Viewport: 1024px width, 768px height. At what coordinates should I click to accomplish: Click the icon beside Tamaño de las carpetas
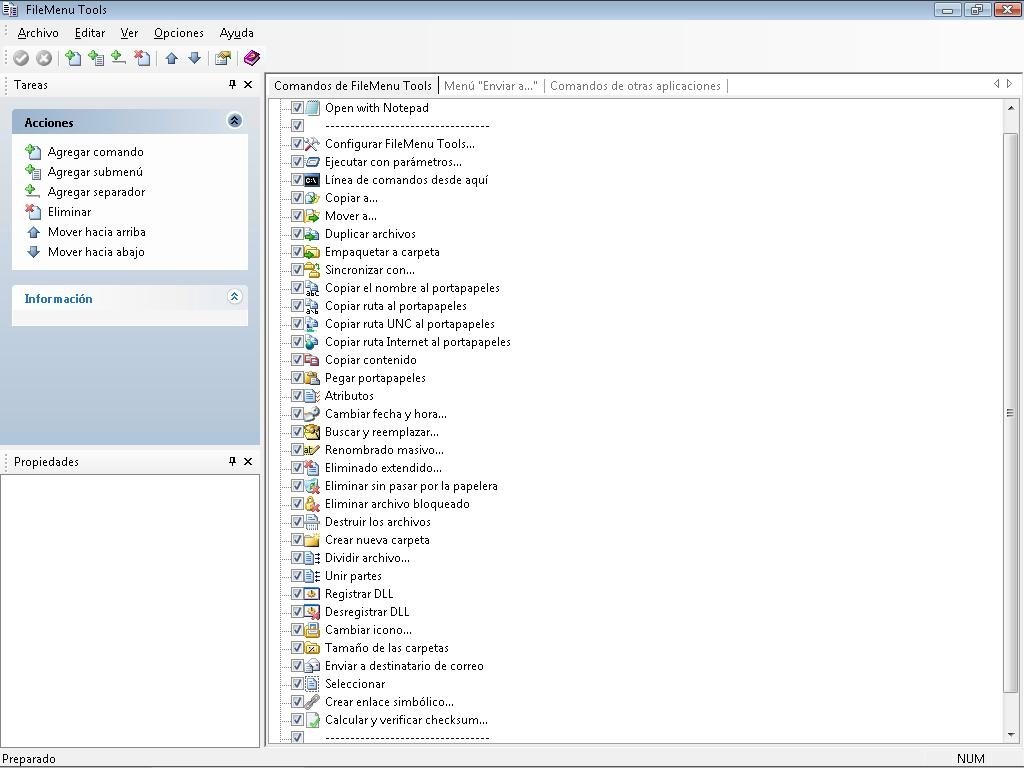pyautogui.click(x=312, y=648)
